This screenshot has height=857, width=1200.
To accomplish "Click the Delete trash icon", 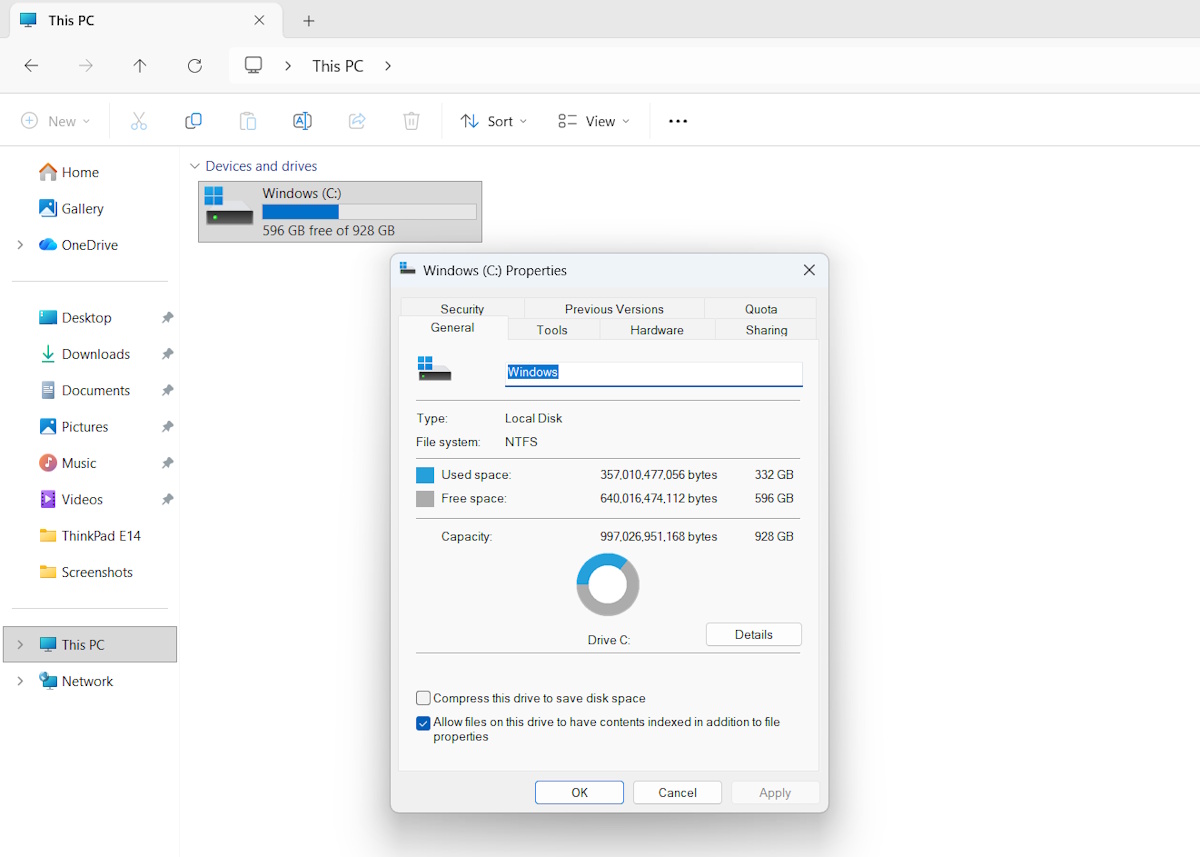I will click(x=411, y=121).
